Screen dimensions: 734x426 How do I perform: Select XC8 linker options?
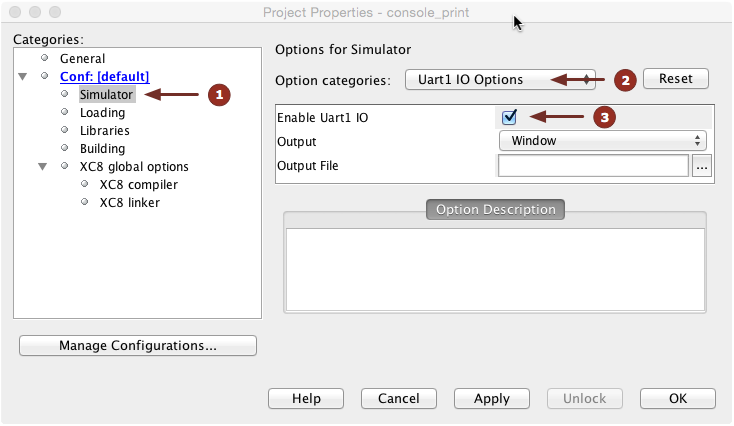[129, 203]
